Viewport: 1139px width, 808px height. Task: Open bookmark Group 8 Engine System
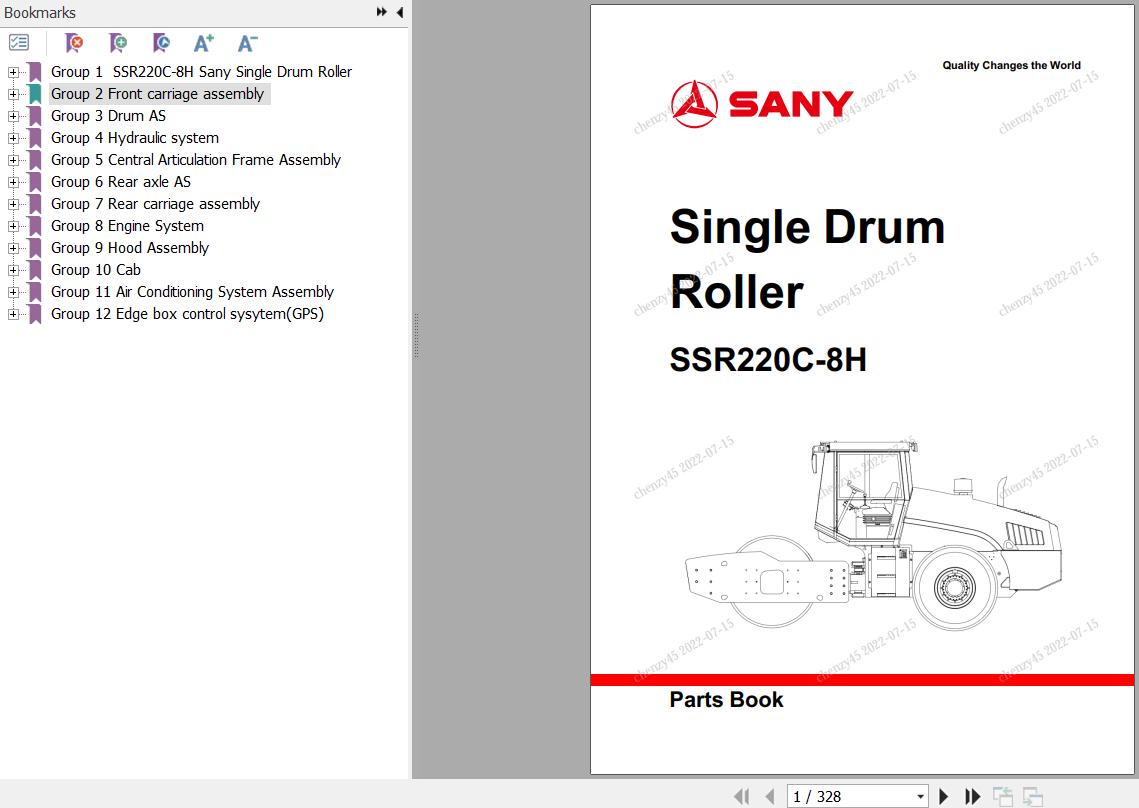(x=127, y=226)
